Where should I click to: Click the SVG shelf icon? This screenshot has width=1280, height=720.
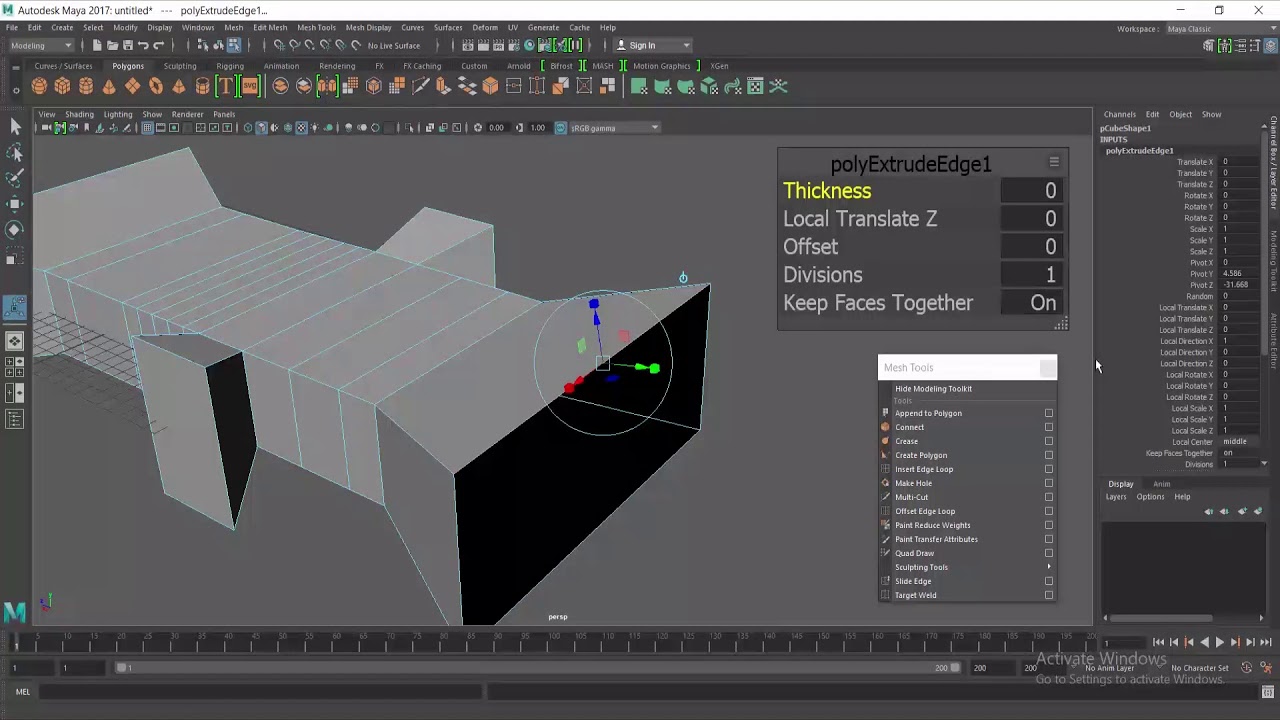click(x=250, y=87)
